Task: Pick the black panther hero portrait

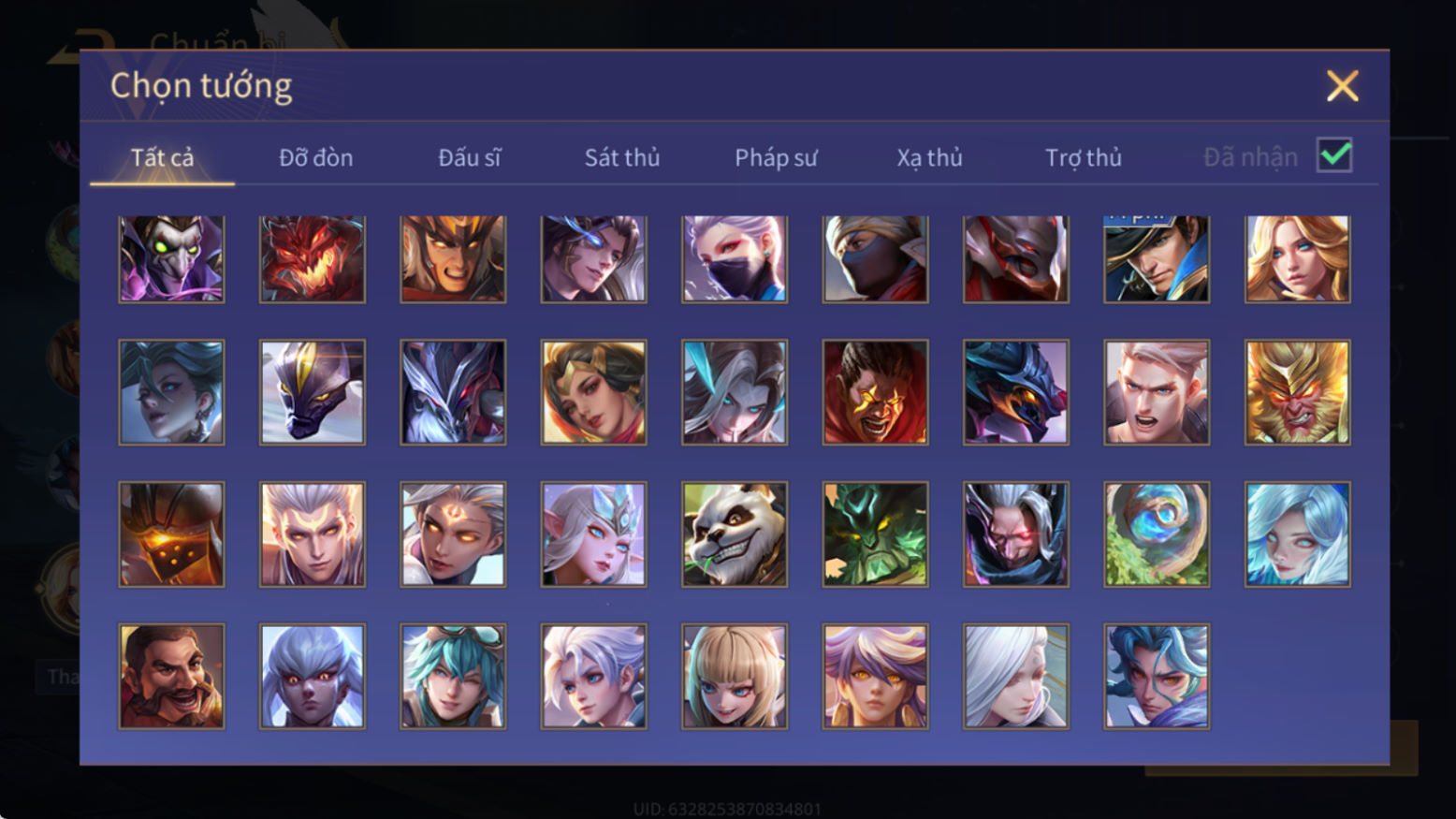Action: pos(313,392)
